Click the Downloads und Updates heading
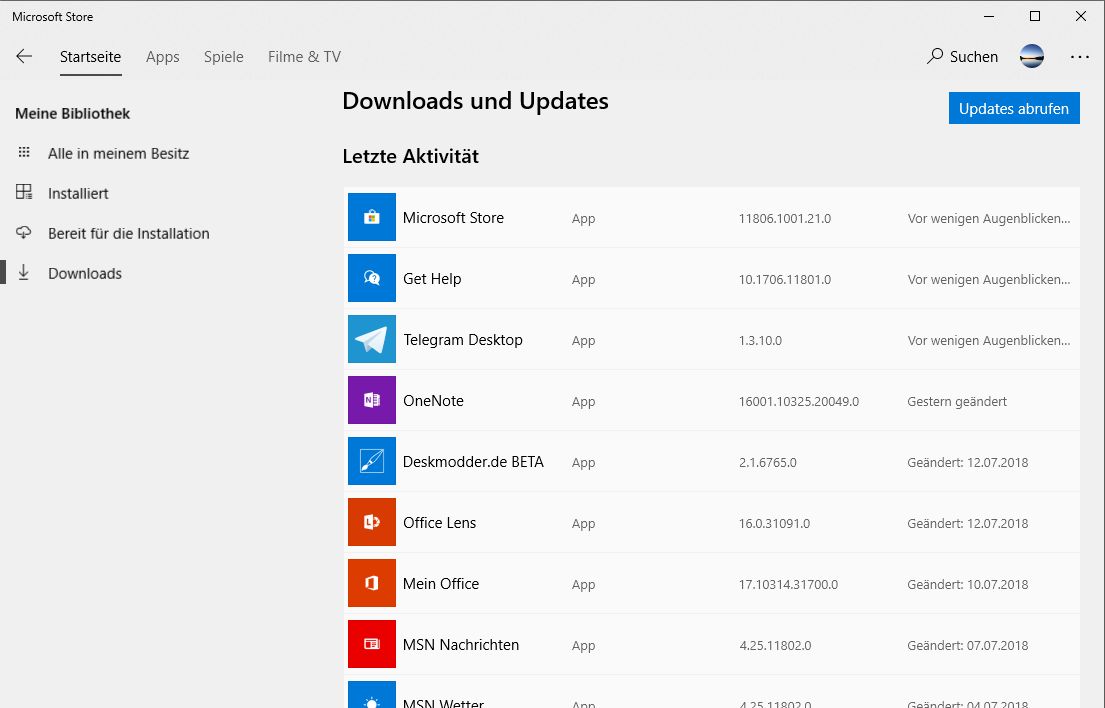The width and height of the screenshot is (1105, 708). tap(476, 101)
